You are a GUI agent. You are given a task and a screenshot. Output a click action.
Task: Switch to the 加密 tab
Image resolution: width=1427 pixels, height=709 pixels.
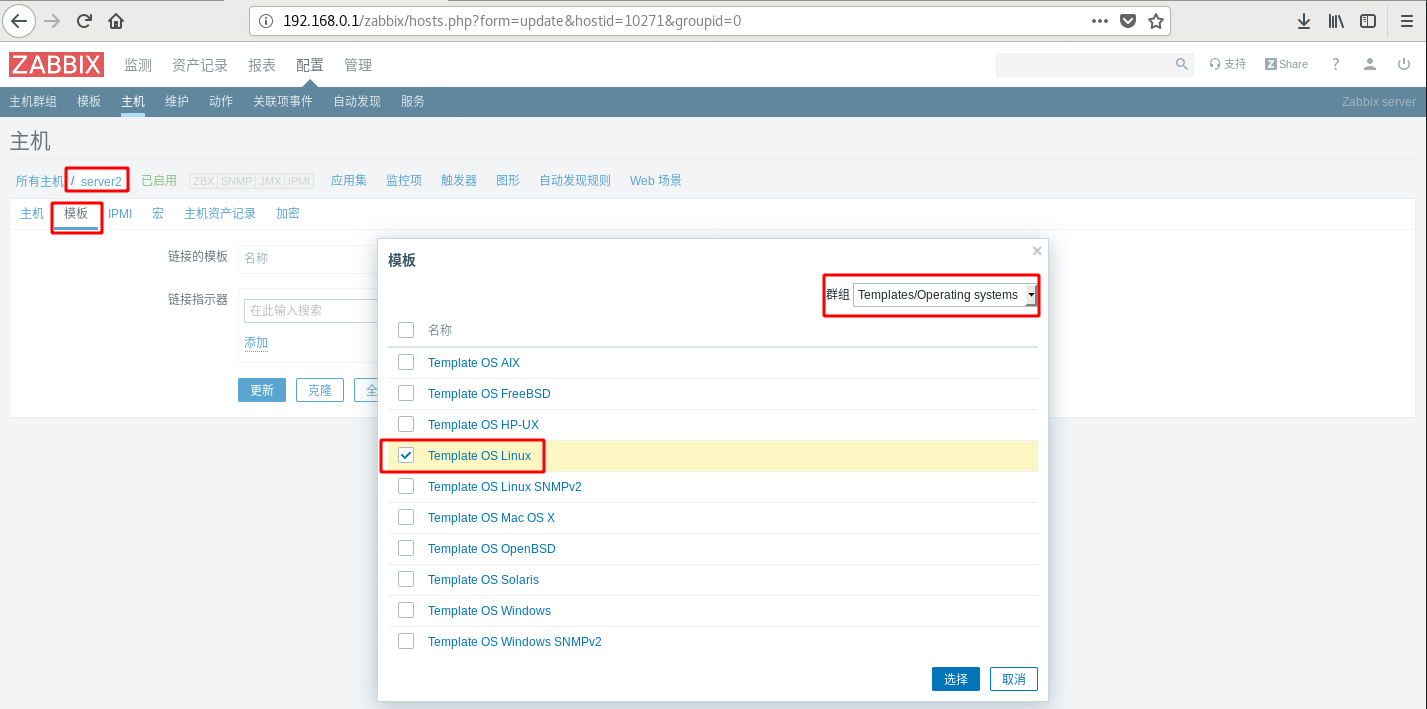(x=288, y=214)
